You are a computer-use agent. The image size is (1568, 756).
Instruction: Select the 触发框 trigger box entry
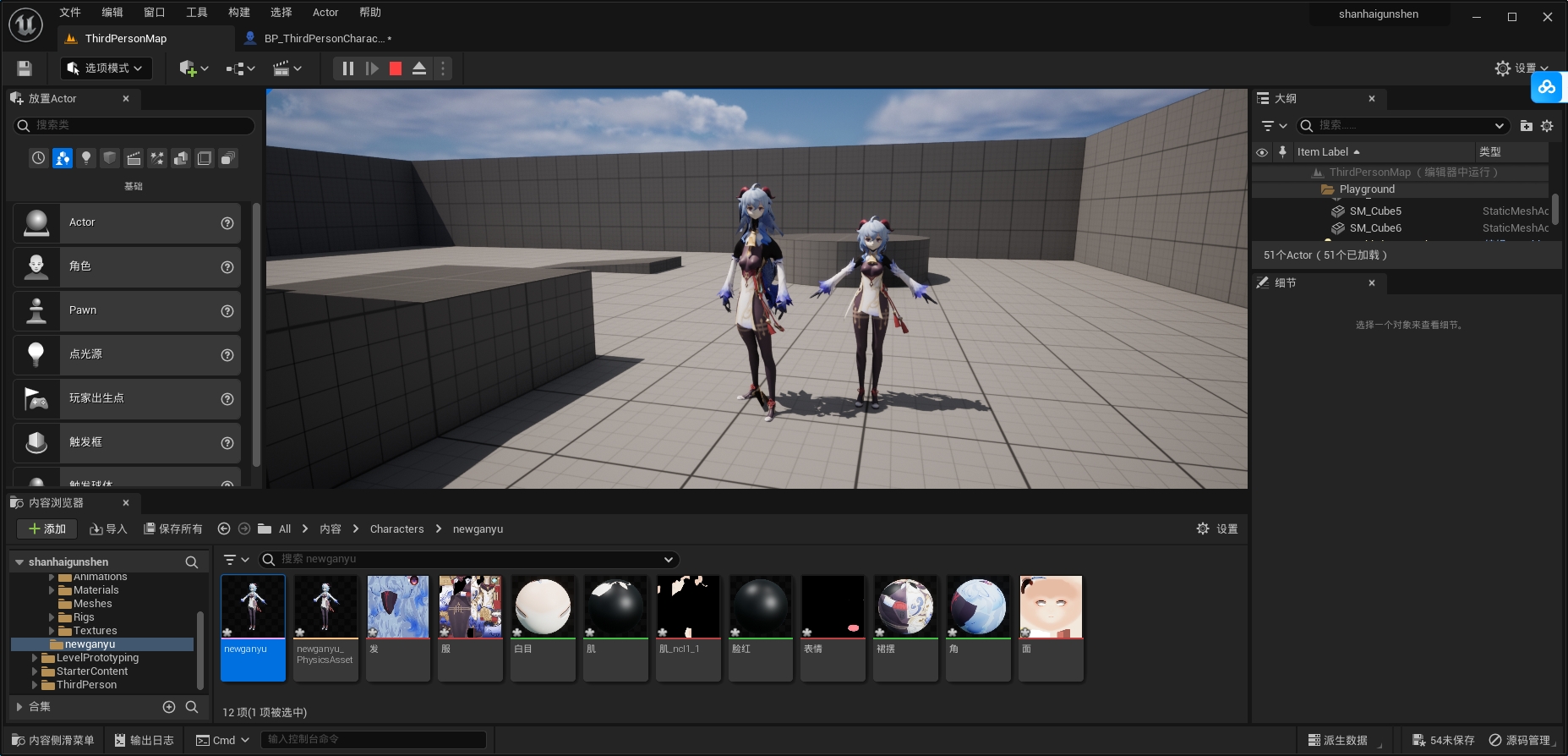pyautogui.click(x=127, y=443)
